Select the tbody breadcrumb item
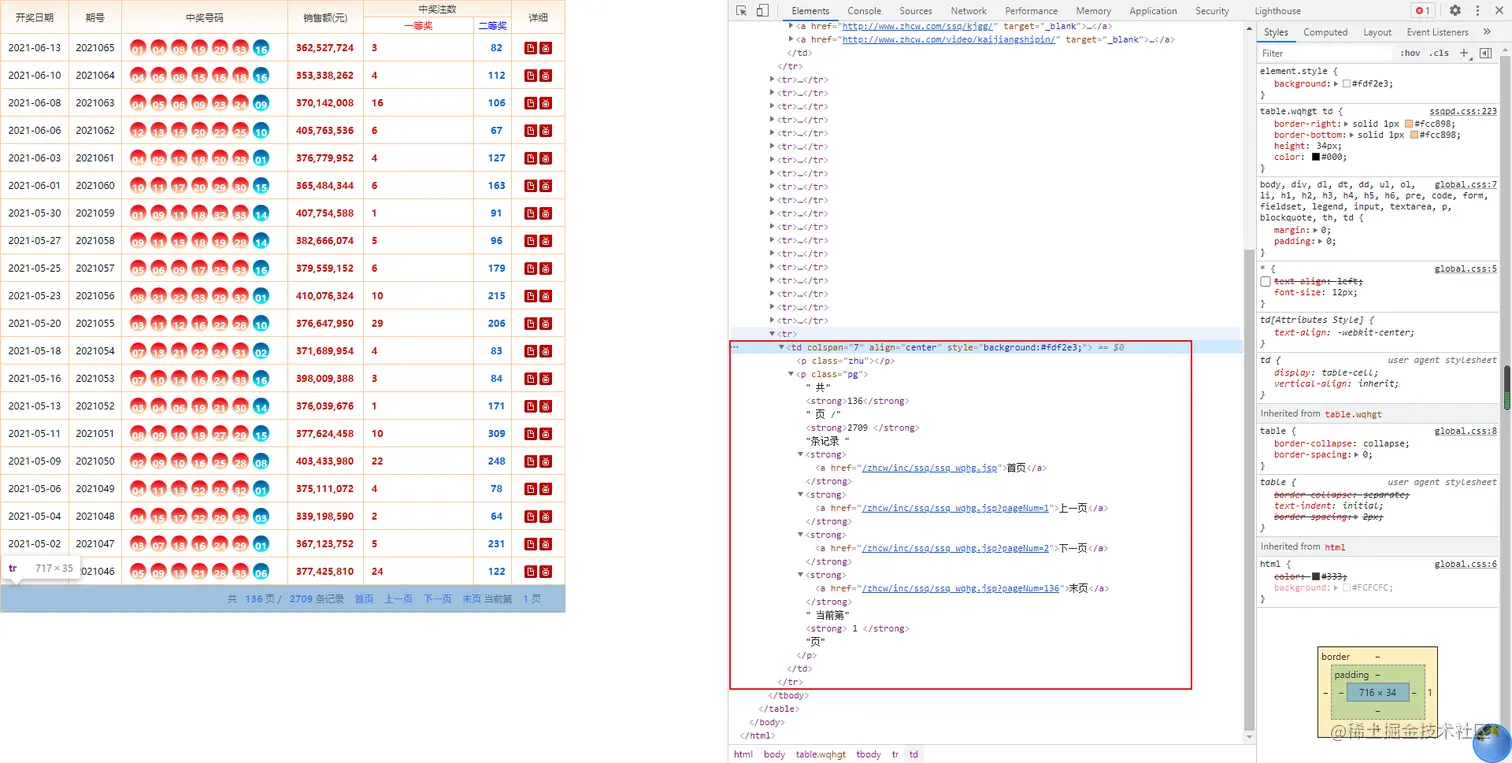The image size is (1512, 763). (869, 754)
